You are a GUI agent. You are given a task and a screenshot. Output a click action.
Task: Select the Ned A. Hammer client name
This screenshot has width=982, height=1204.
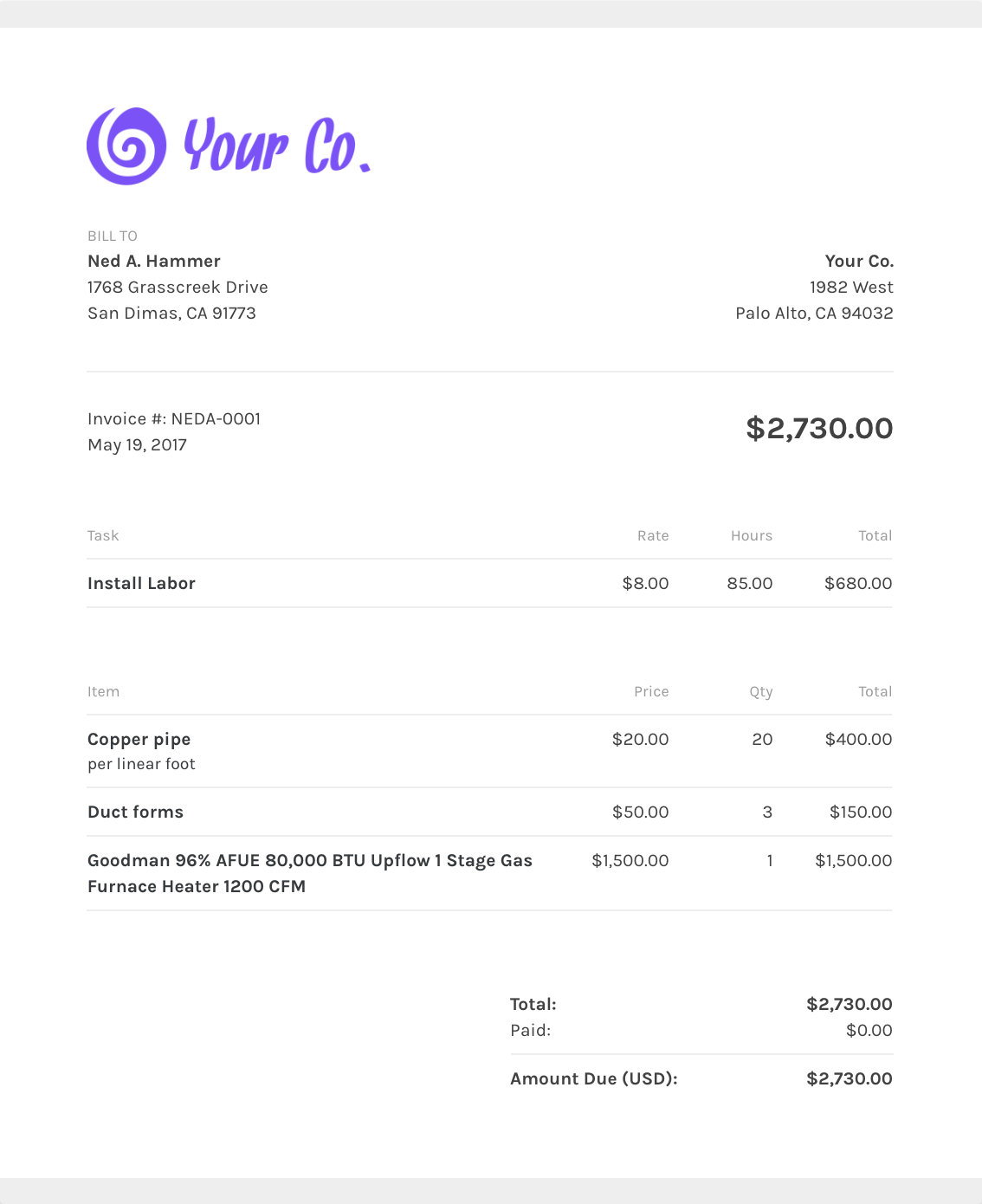pyautogui.click(x=154, y=261)
